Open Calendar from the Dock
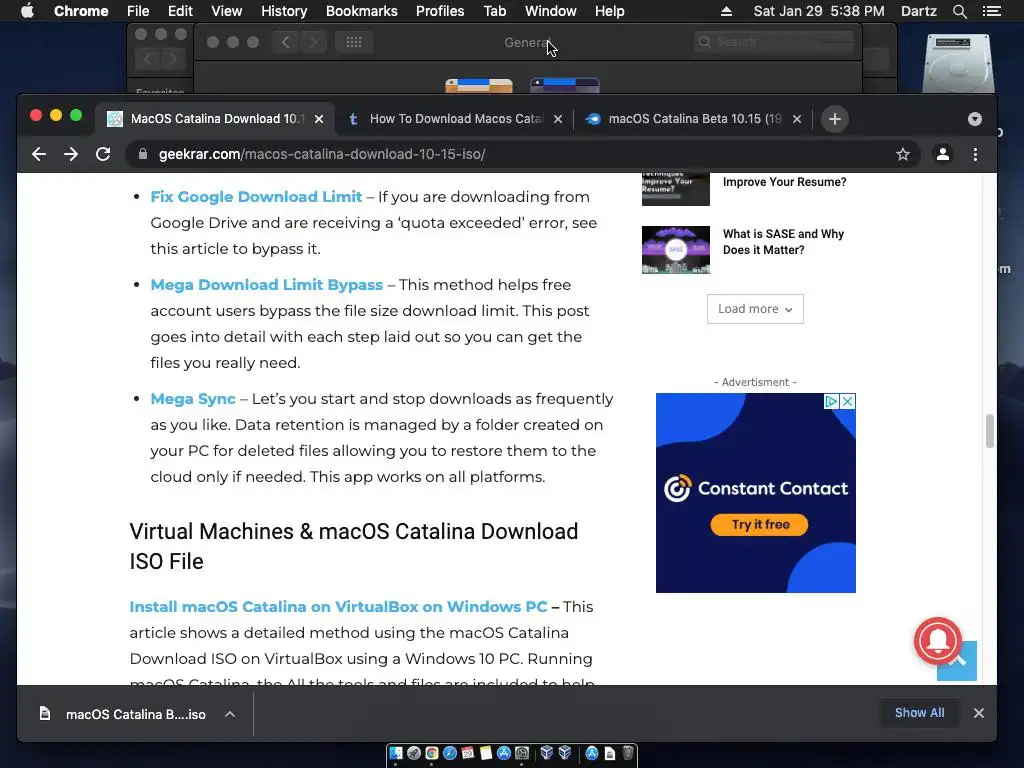 click(468, 753)
